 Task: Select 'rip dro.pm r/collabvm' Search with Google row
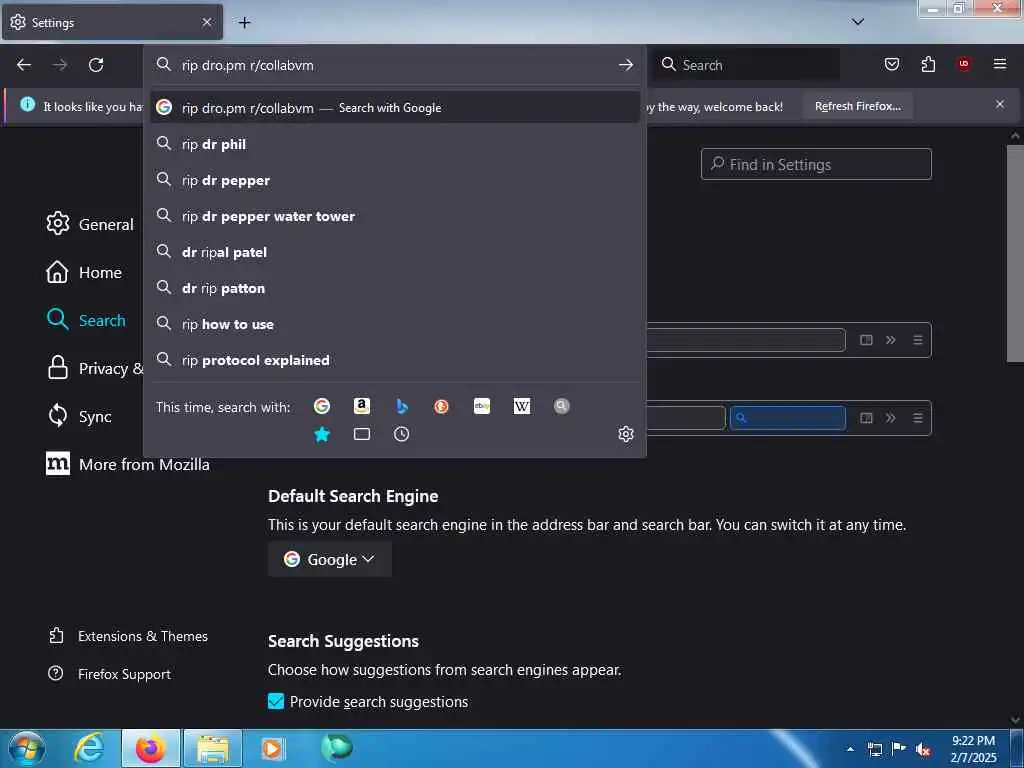click(394, 108)
